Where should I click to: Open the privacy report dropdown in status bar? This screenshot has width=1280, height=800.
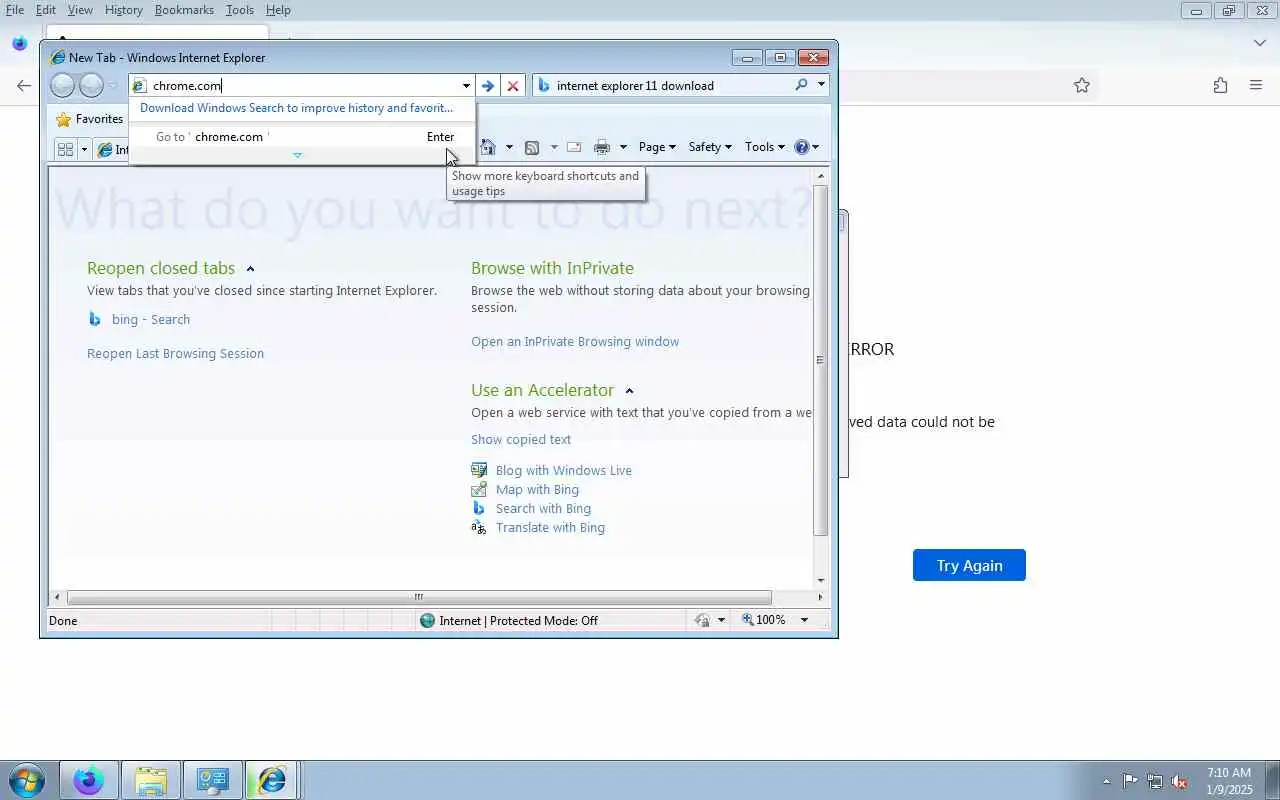click(721, 620)
